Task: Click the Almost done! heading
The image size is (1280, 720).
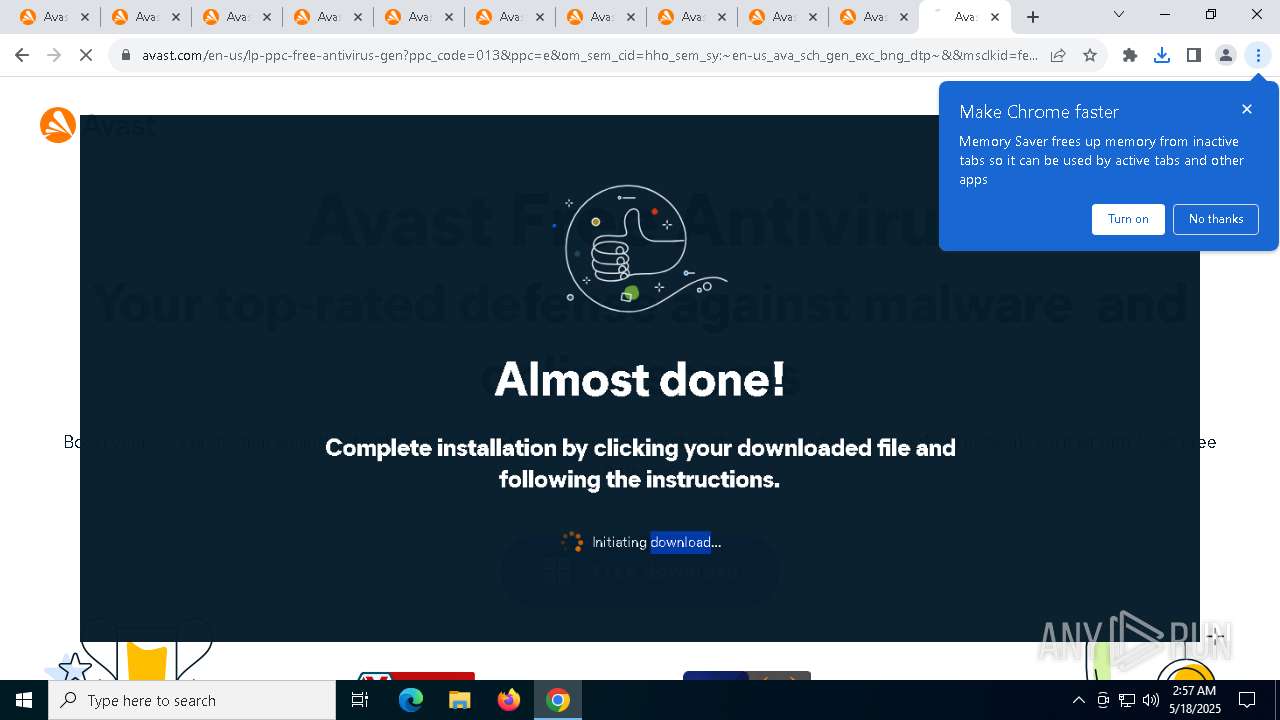Action: (640, 379)
